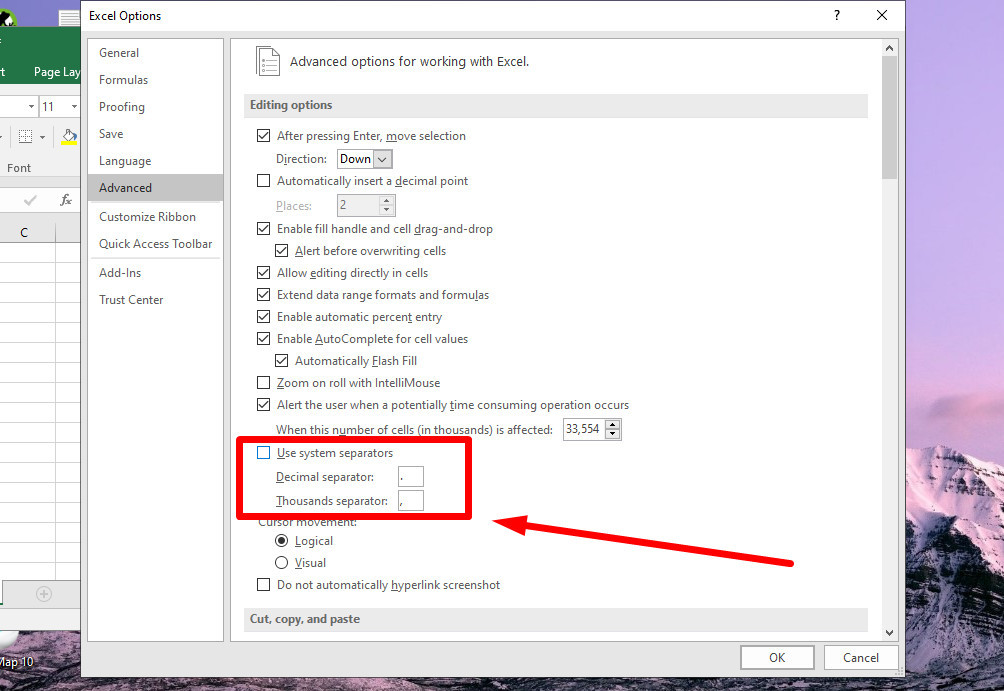
Task: Toggle Automatically insert a decimal point
Action: (264, 181)
